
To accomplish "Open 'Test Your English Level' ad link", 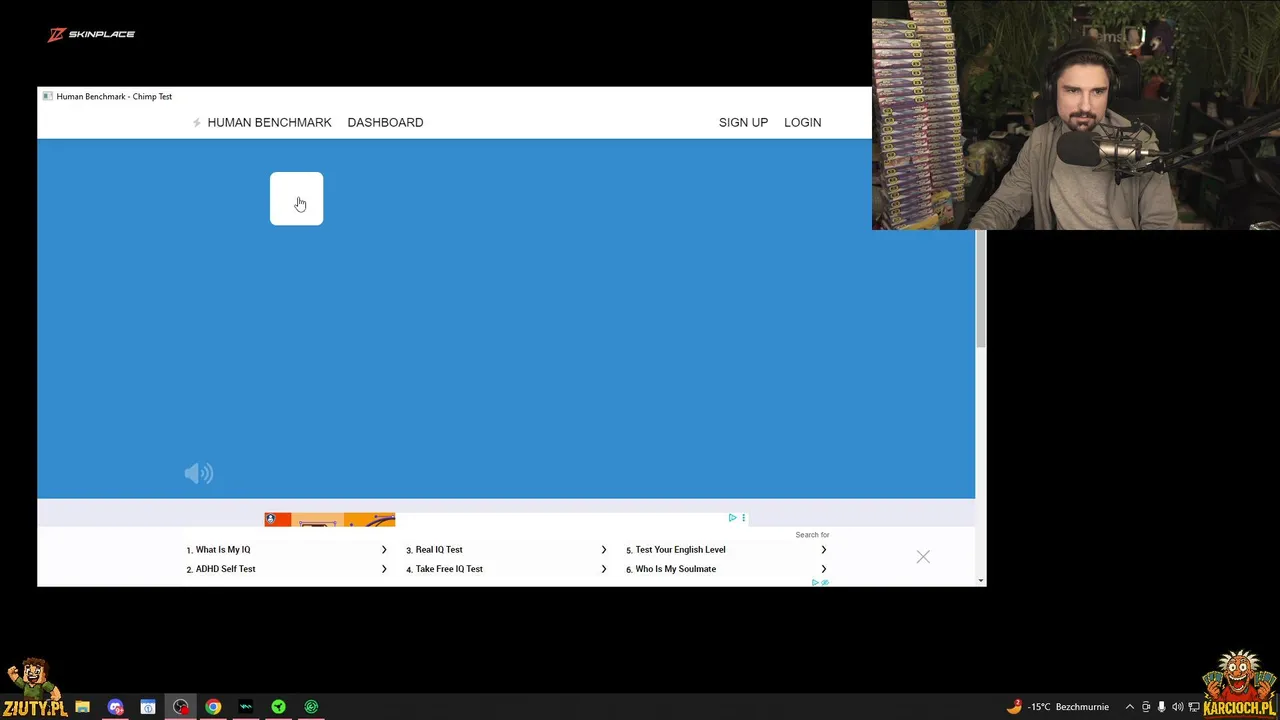I will (x=680, y=549).
